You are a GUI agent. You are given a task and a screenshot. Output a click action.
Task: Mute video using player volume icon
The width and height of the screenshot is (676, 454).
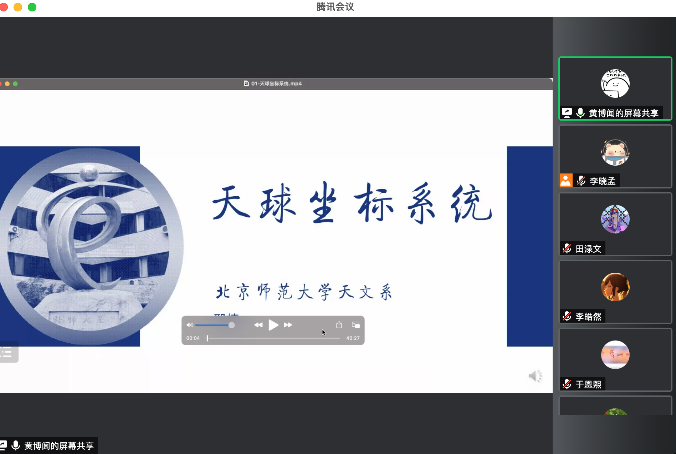(x=190, y=325)
